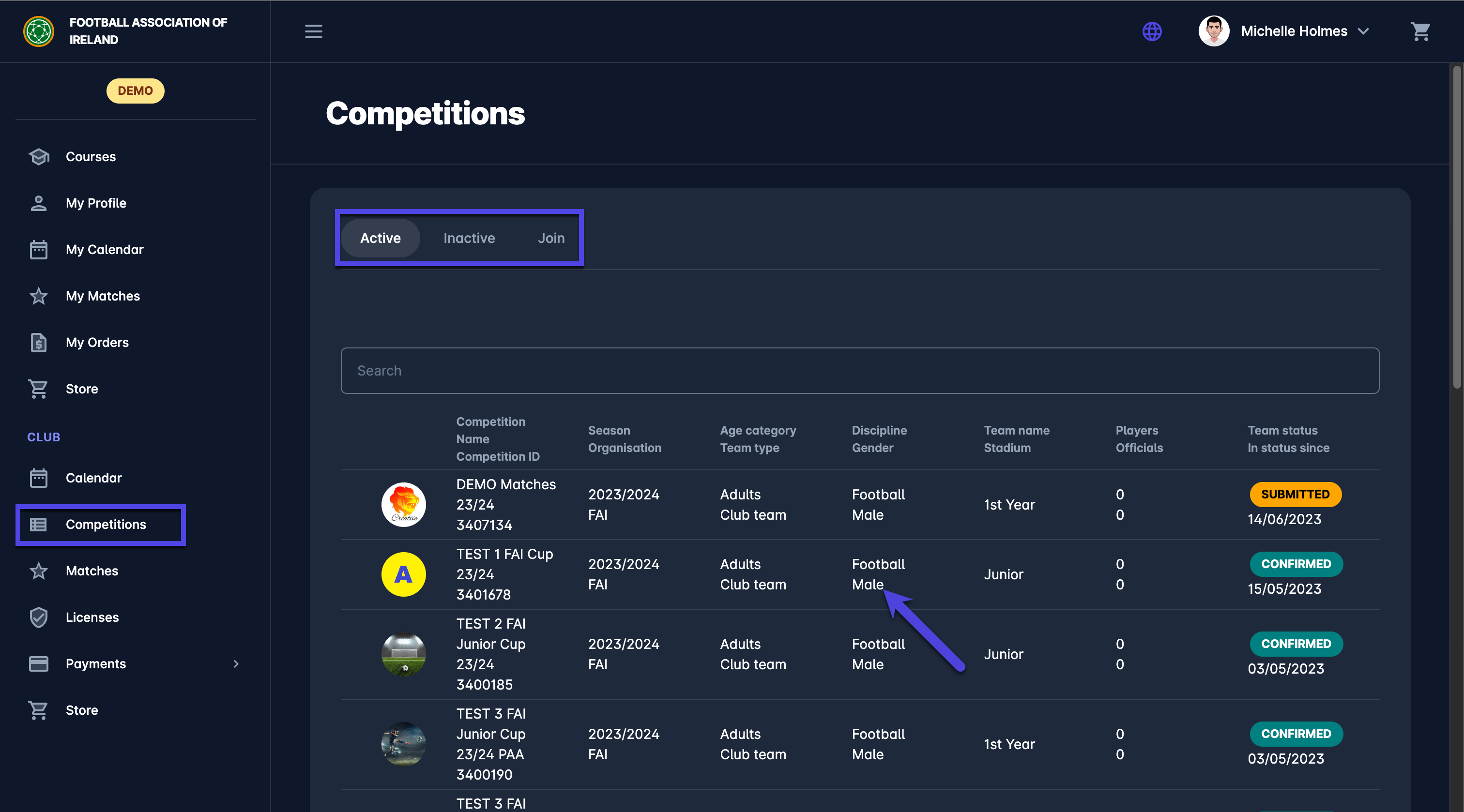Open the My Orders page
Screen dimensions: 1464x812
tap(97, 343)
